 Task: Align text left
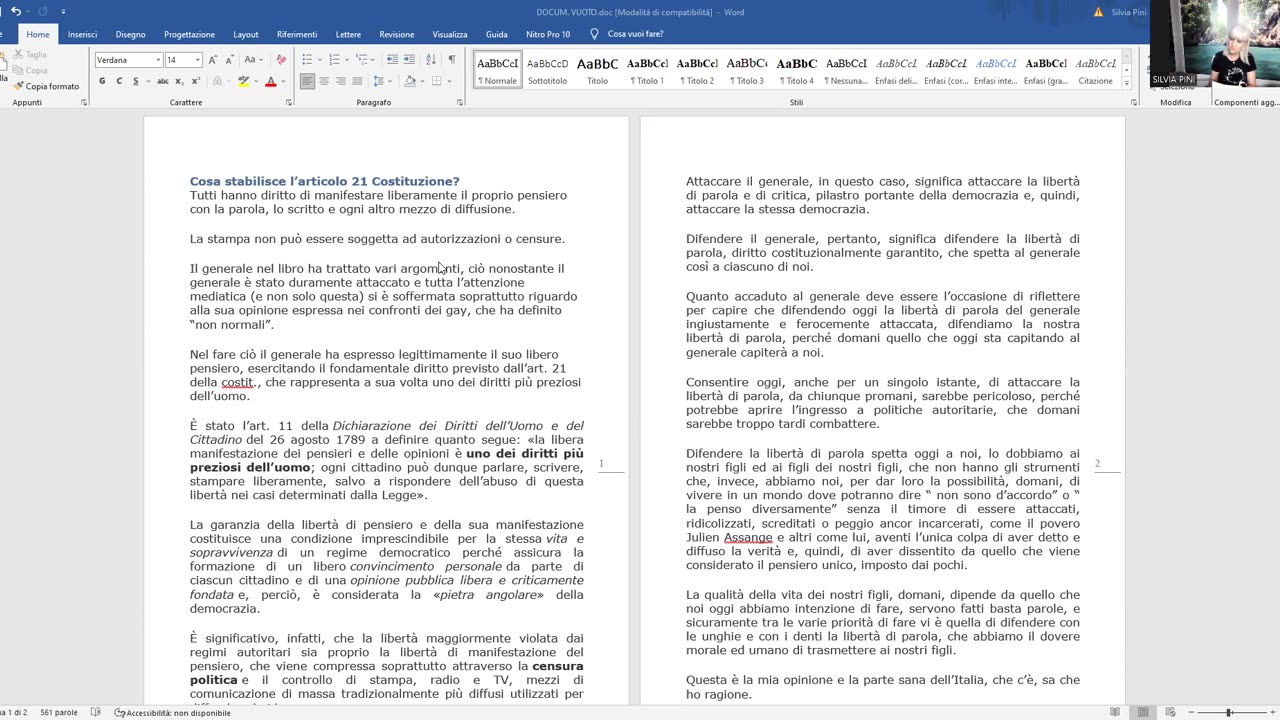click(307, 81)
